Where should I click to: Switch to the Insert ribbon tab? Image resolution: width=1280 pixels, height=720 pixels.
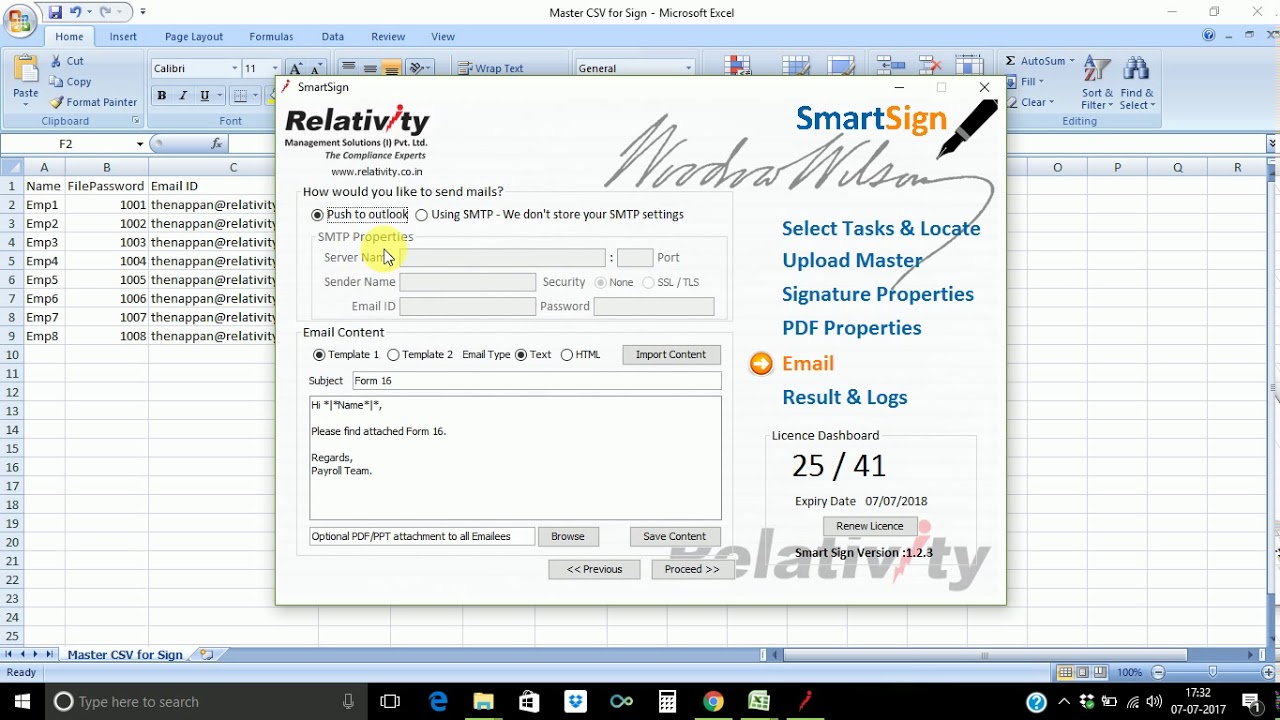(123, 37)
